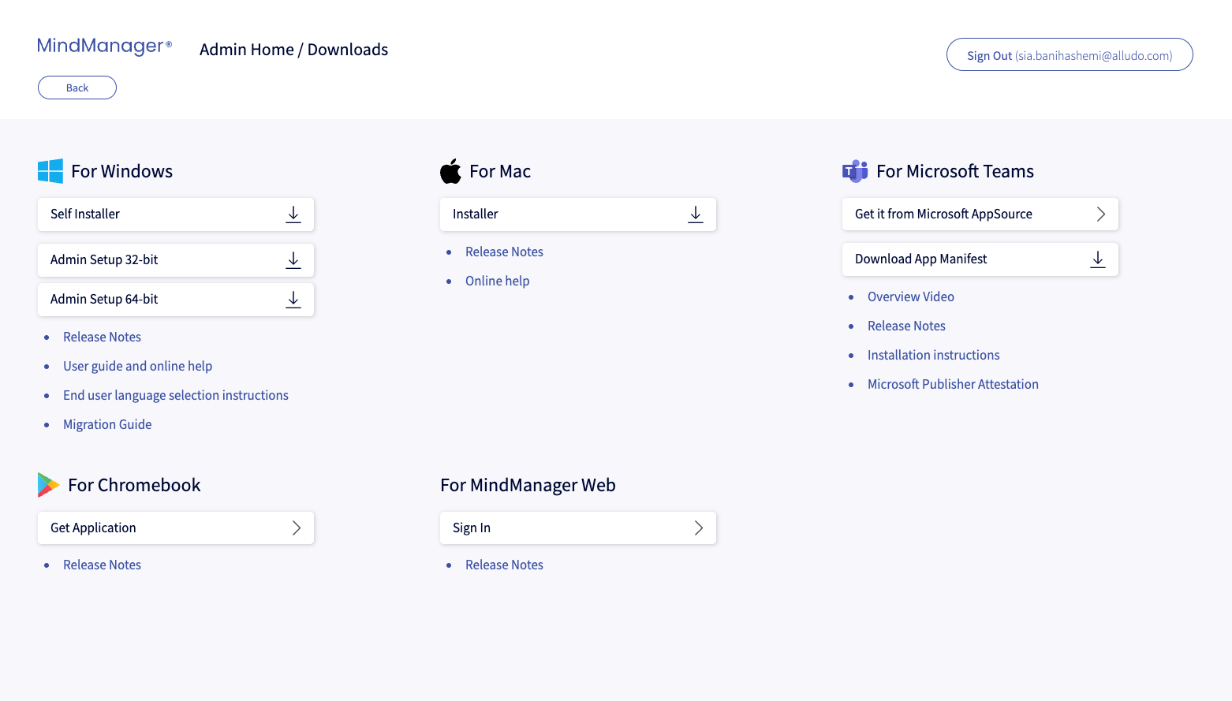Download the Windows Self Installer
The width and height of the screenshot is (1232, 701).
point(176,214)
